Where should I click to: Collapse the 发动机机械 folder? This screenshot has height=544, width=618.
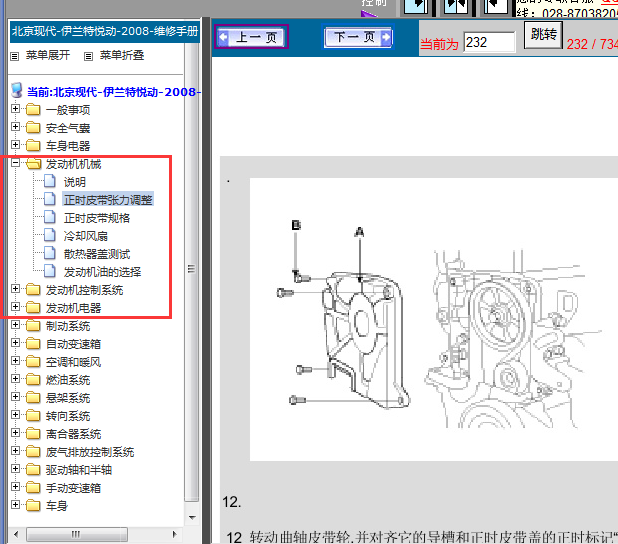pos(15,162)
